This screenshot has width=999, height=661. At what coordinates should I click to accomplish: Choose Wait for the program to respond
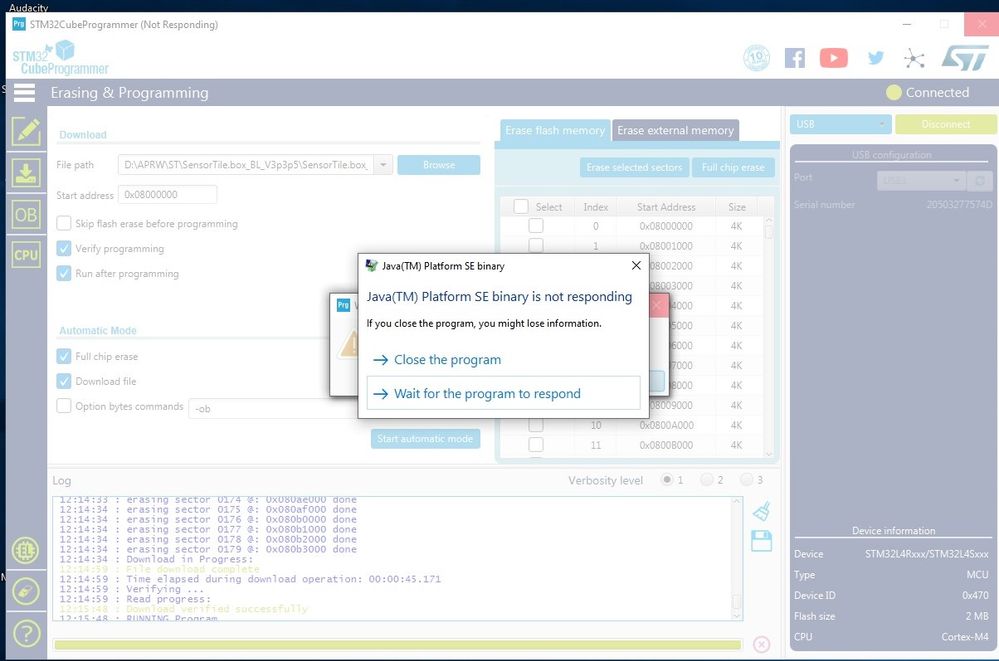pos(503,393)
